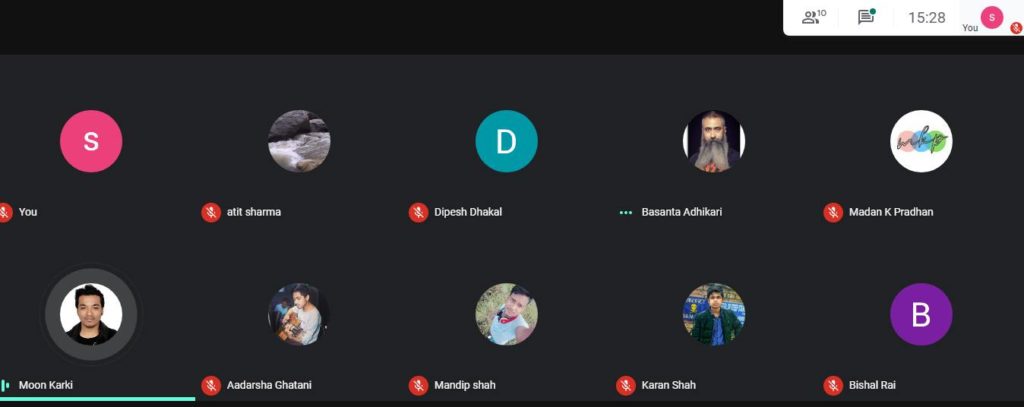This screenshot has height=407, width=1024.
Task: Select Basanta Adhikari's bearded photo avatar
Action: pyautogui.click(x=714, y=141)
